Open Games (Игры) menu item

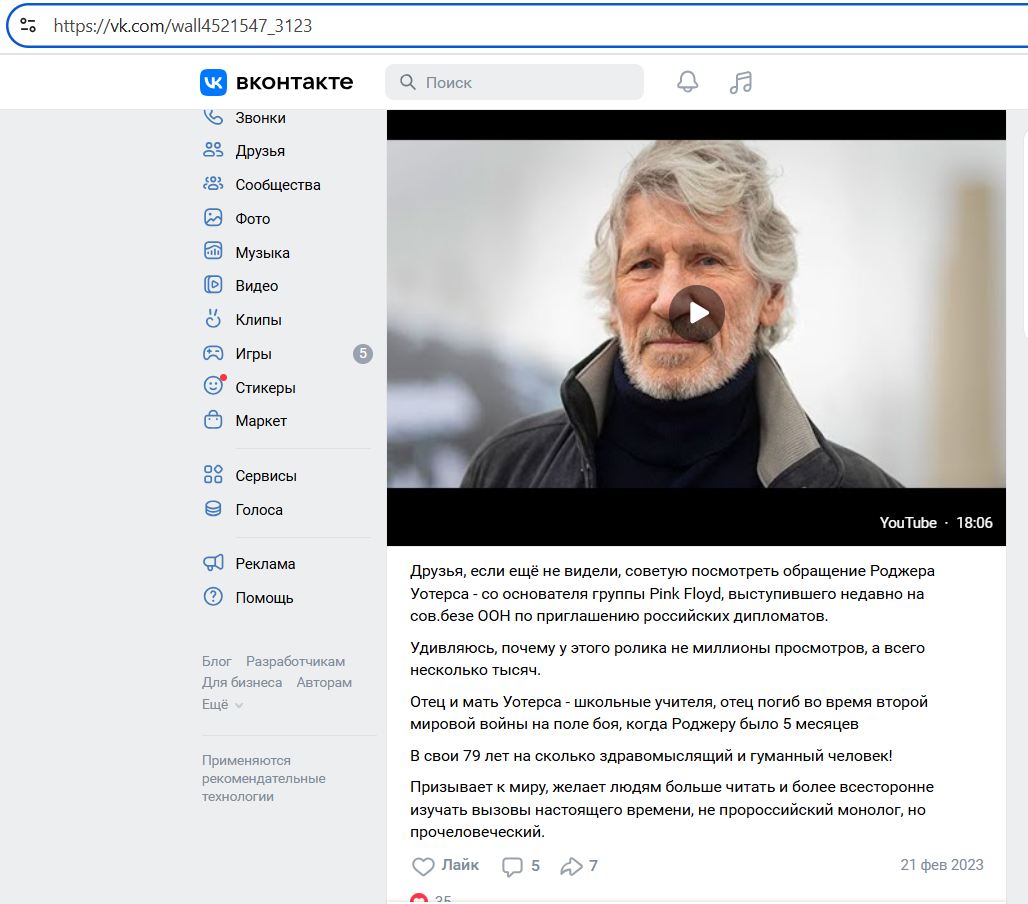coord(253,353)
